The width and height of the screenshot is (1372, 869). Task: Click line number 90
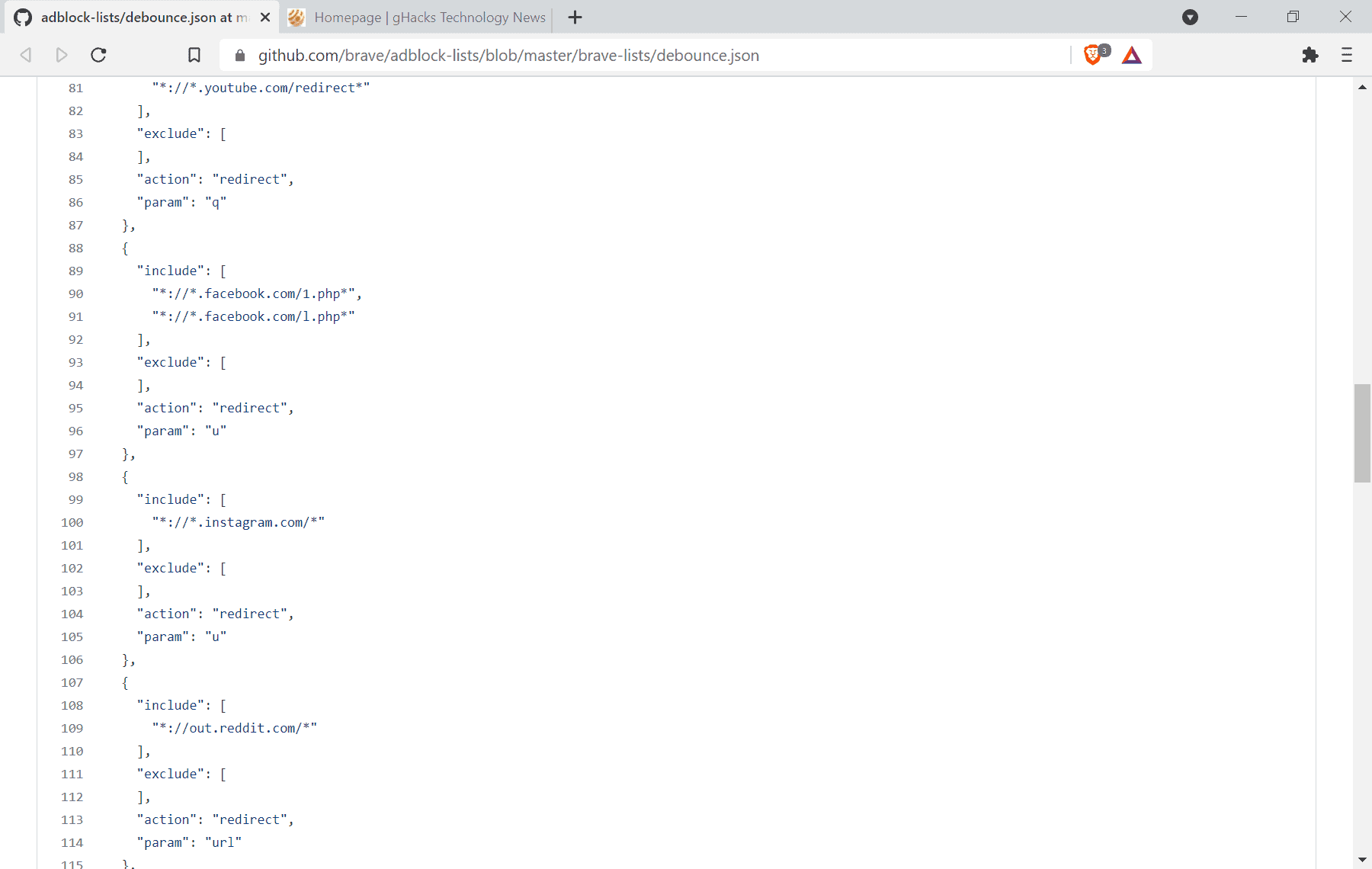click(x=75, y=293)
